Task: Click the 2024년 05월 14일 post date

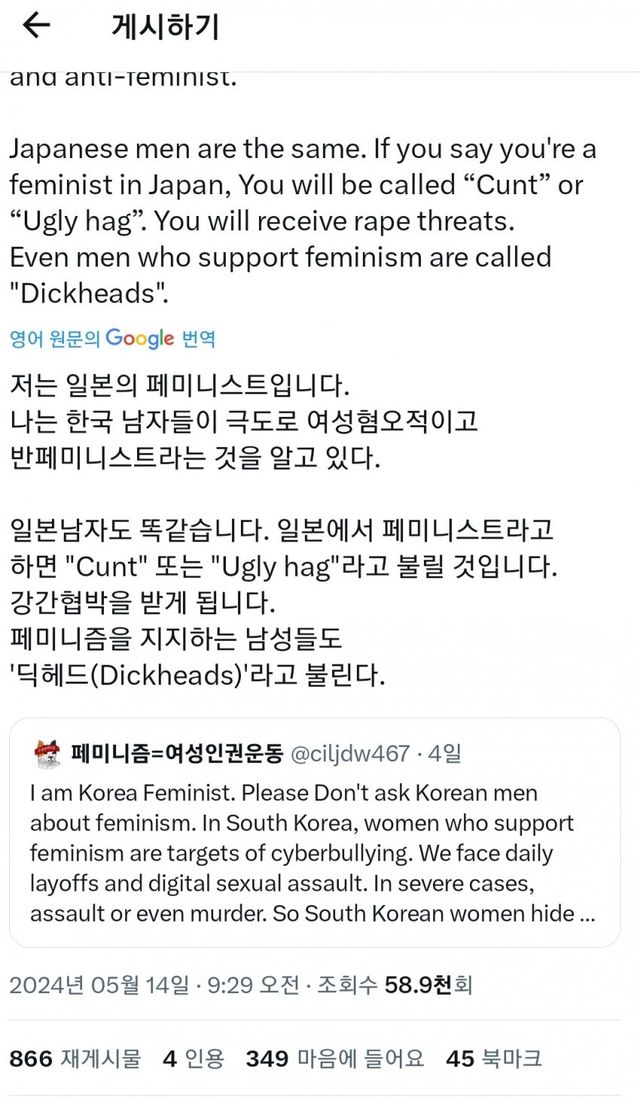Action: pos(98,985)
